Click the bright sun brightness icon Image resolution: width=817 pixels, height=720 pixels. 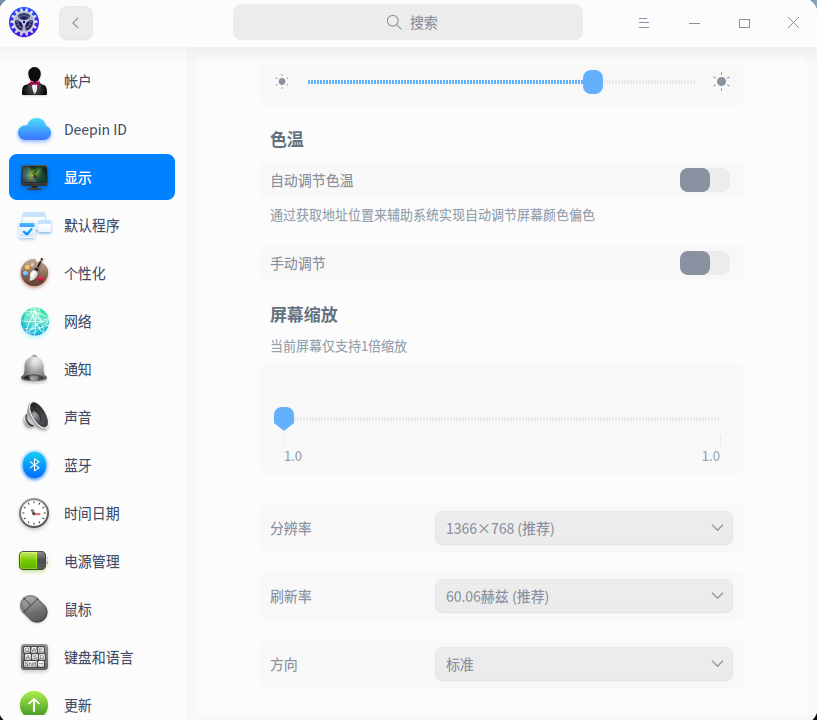[721, 82]
